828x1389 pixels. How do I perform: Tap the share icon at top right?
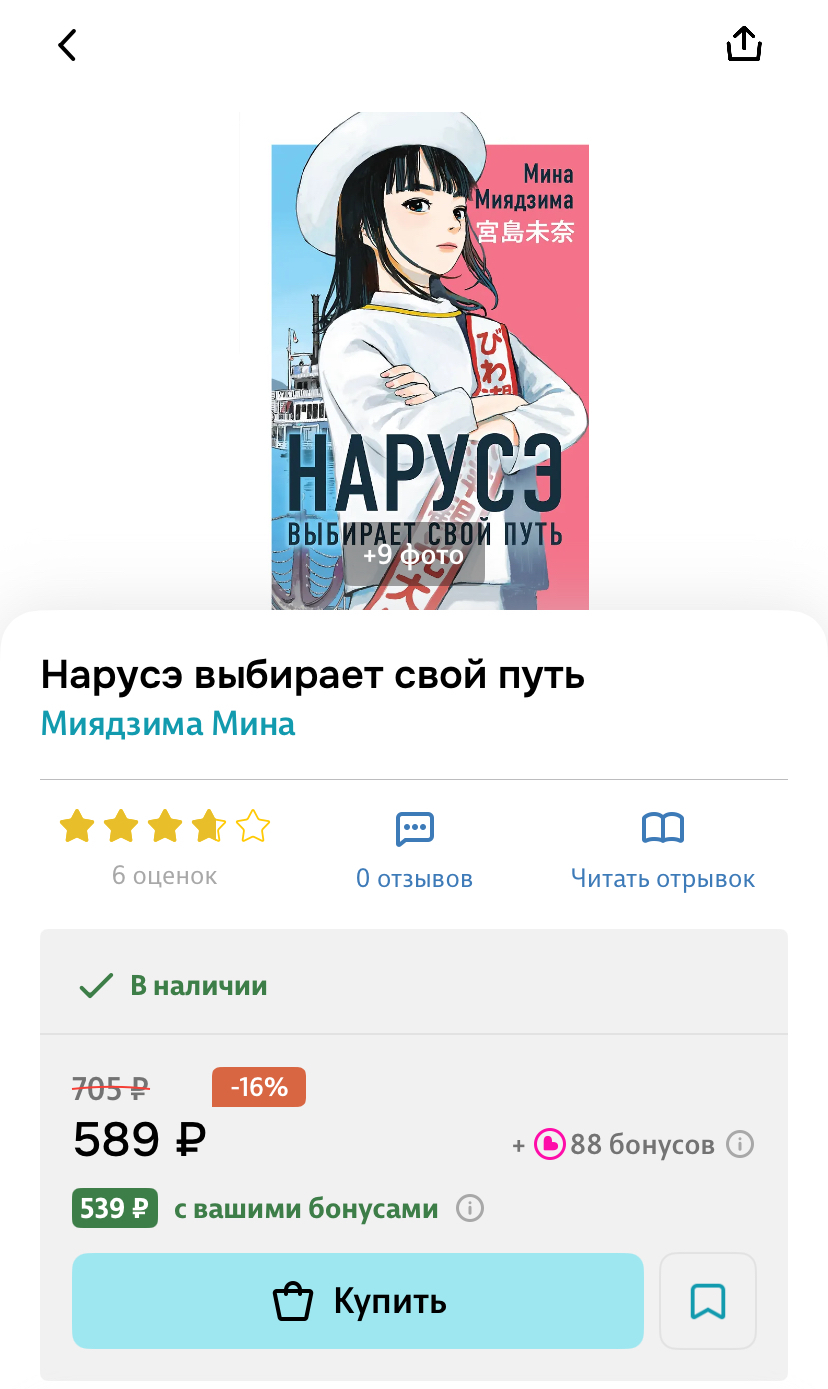(x=744, y=44)
